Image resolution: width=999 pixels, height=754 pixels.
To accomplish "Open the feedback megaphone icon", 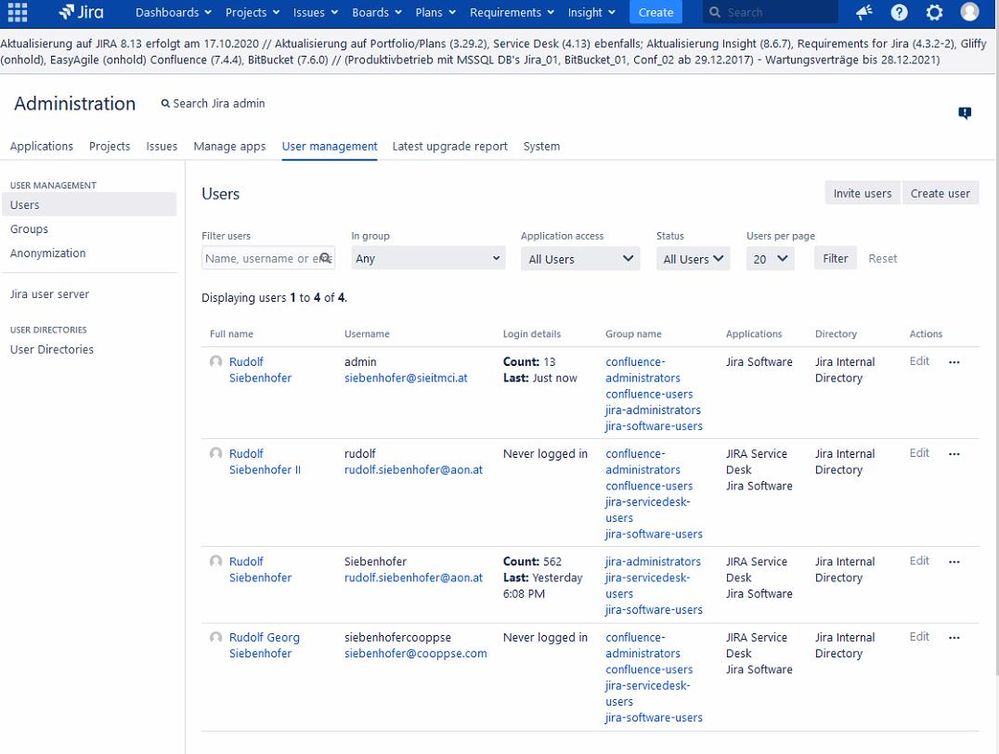I will tap(864, 12).
